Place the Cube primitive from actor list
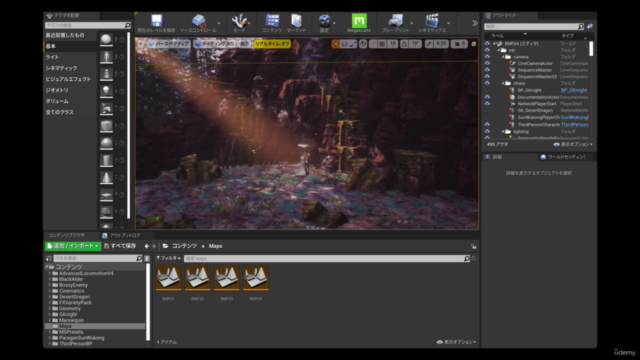This screenshot has width=640, height=360. [106, 126]
